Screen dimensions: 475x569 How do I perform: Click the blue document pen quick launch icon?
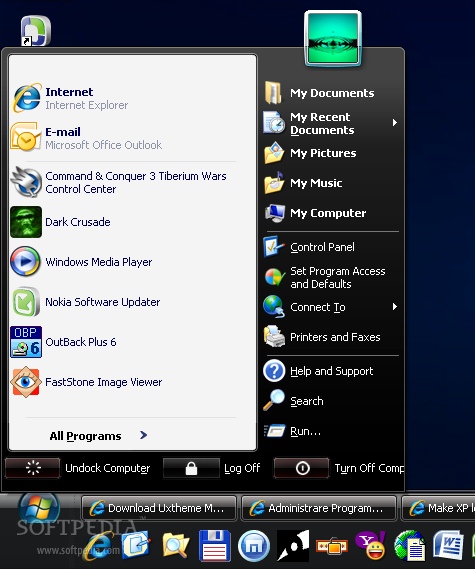[x=136, y=545]
